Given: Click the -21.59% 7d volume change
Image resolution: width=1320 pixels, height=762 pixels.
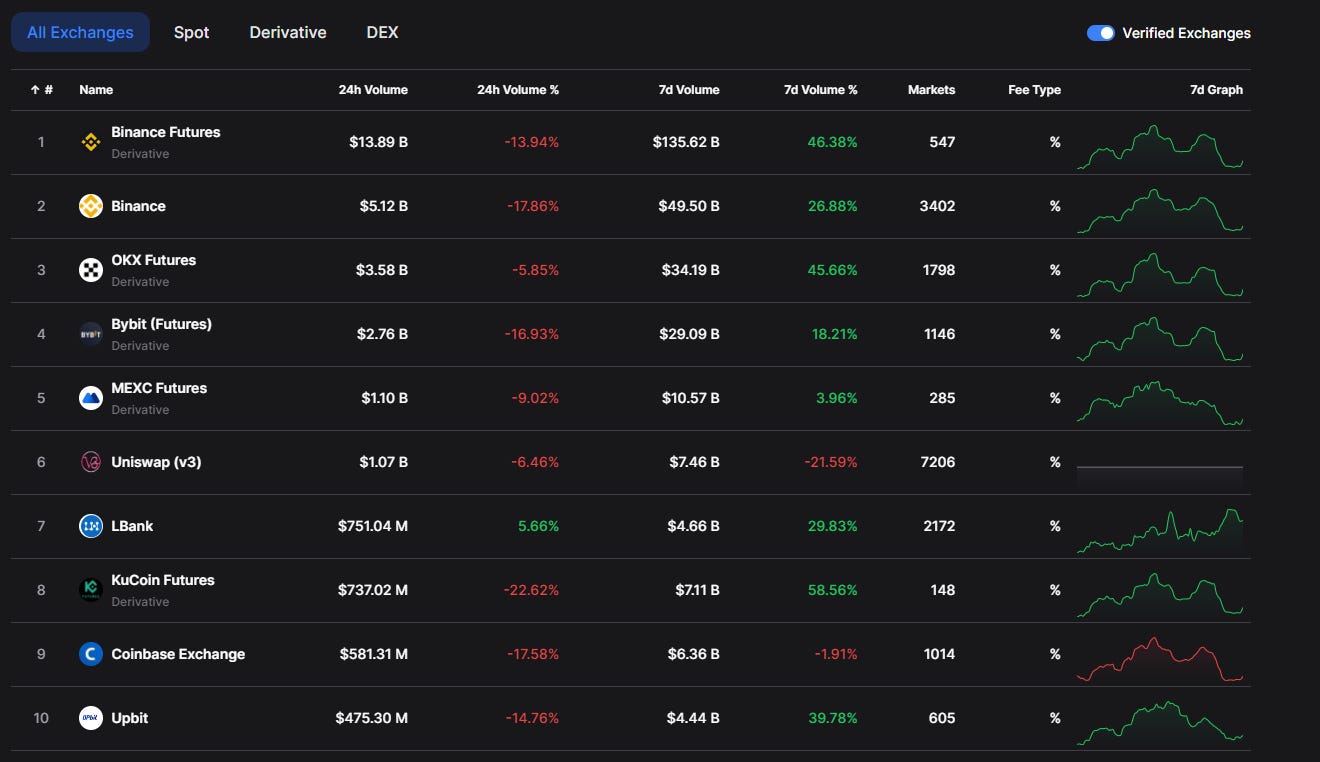Looking at the screenshot, I should 830,462.
